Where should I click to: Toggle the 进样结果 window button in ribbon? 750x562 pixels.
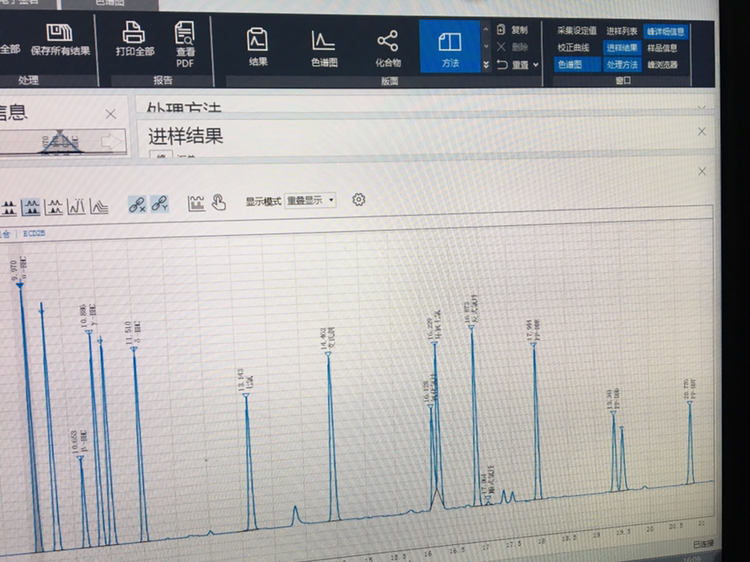[622, 48]
